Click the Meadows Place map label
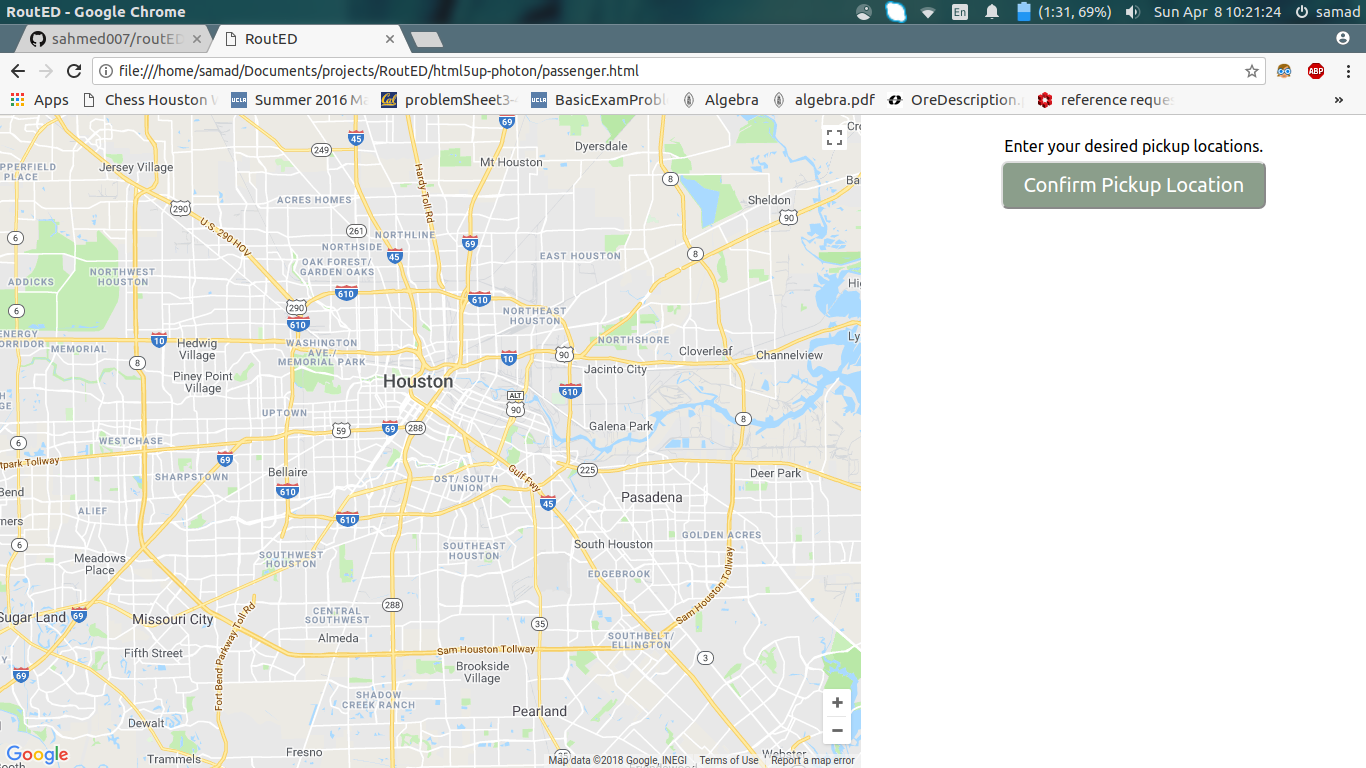This screenshot has height=768, width=1366. click(x=100, y=564)
